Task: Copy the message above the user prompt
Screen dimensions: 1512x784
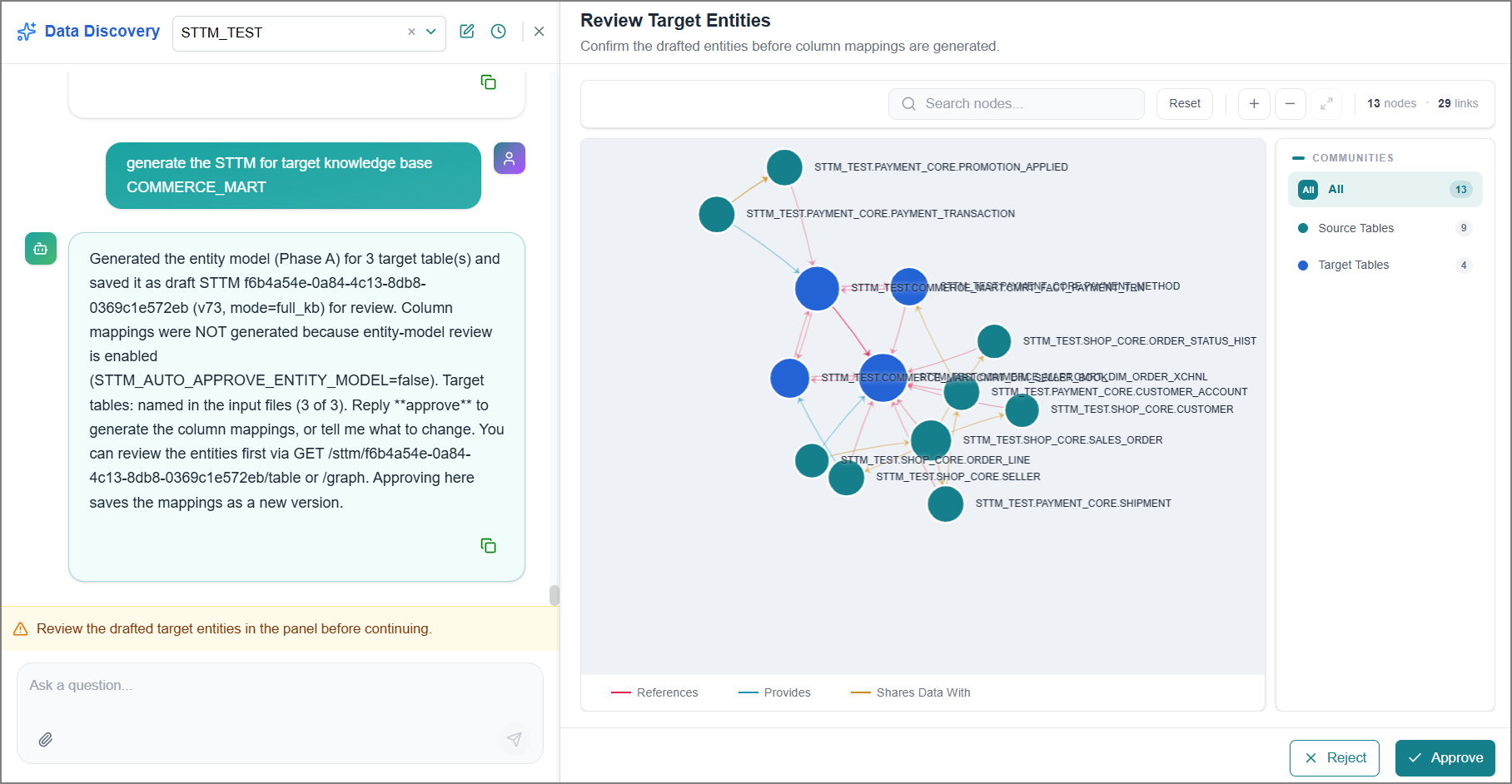Action: (x=489, y=82)
